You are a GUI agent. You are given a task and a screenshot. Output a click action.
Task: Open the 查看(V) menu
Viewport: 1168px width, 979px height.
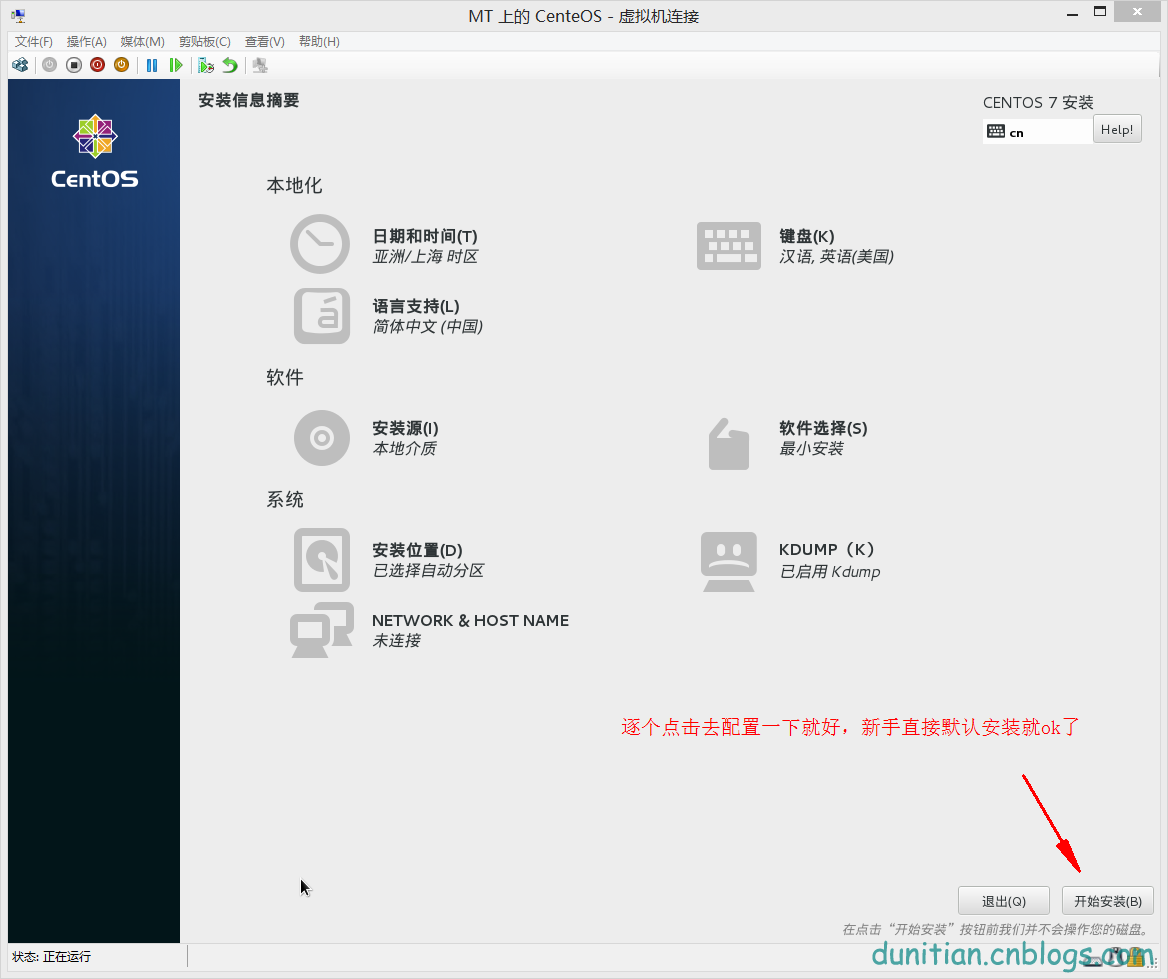(x=264, y=42)
